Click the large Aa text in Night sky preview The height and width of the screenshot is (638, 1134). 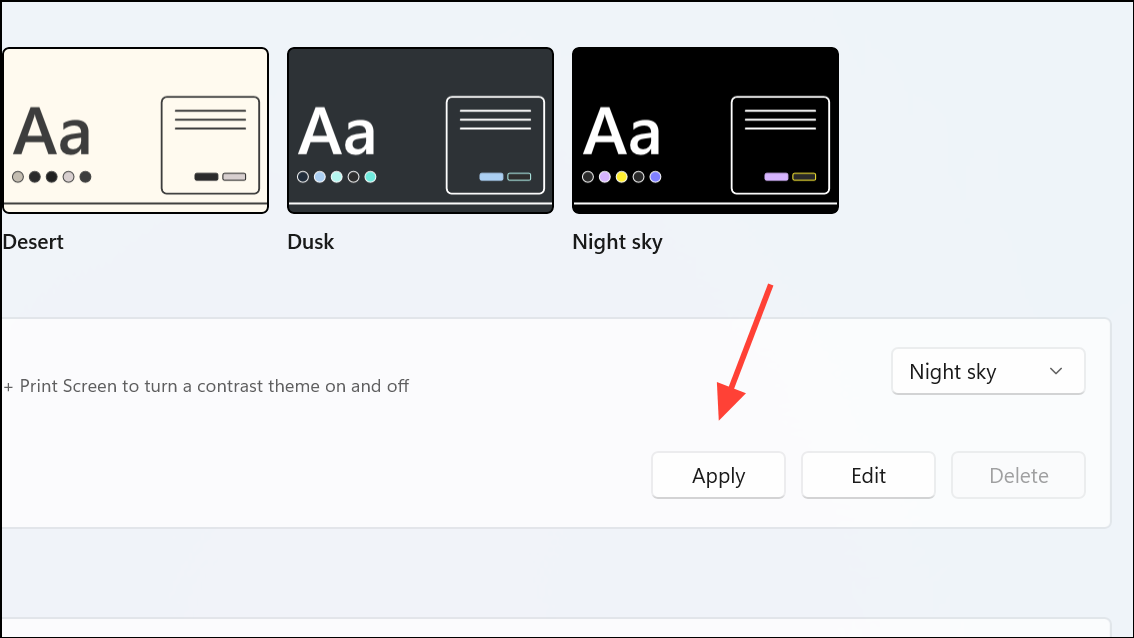[622, 132]
